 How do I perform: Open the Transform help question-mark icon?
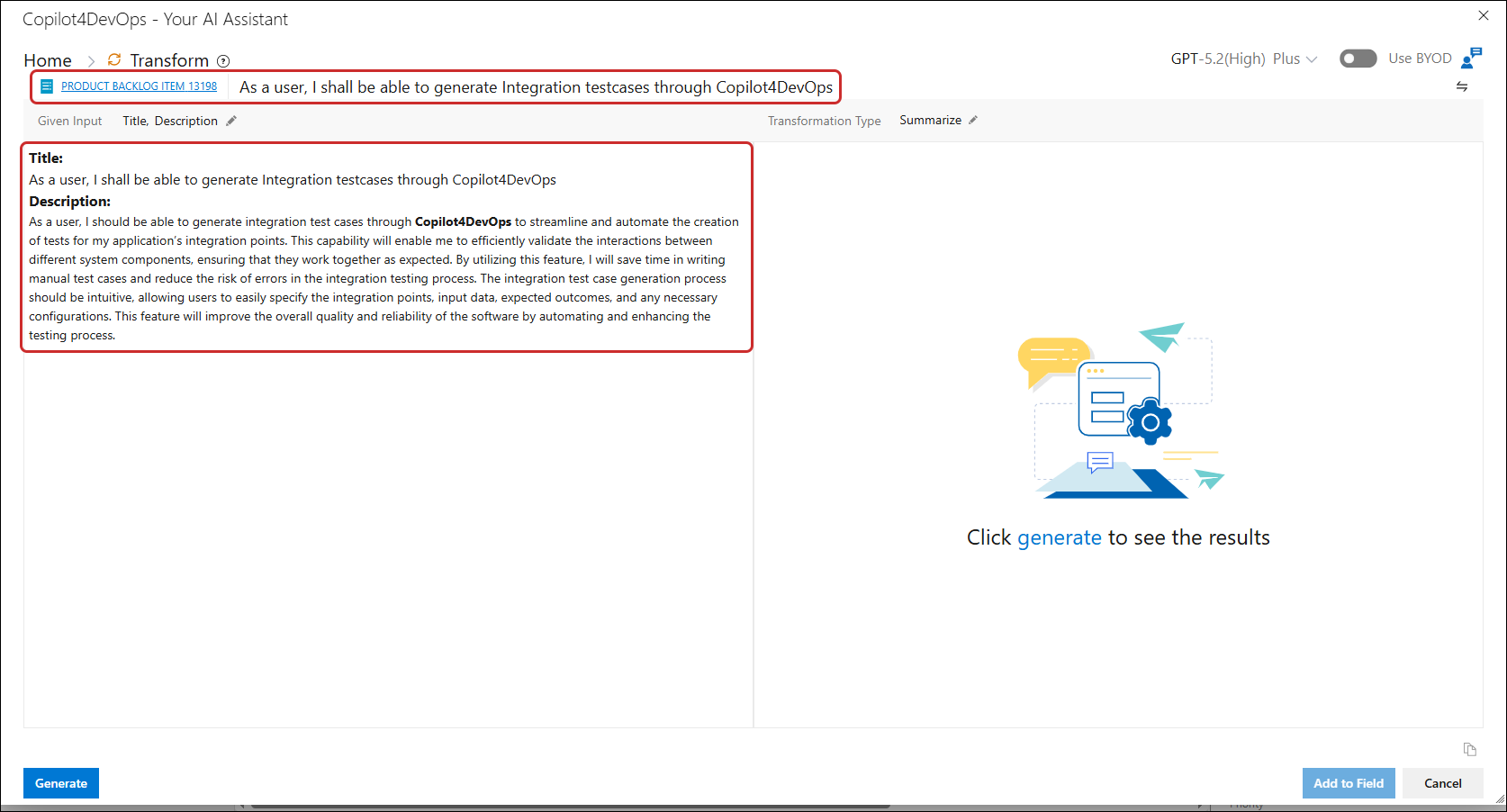pyautogui.click(x=223, y=61)
